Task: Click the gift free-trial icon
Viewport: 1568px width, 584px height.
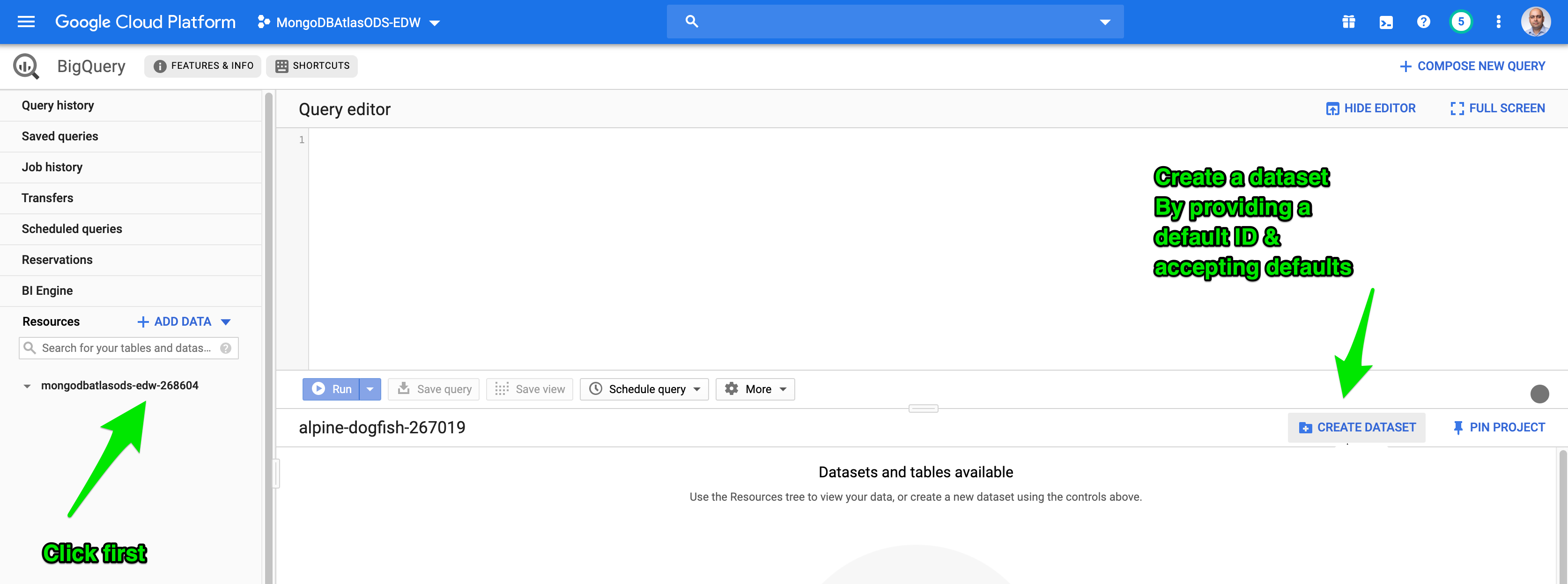Action: [x=1348, y=22]
